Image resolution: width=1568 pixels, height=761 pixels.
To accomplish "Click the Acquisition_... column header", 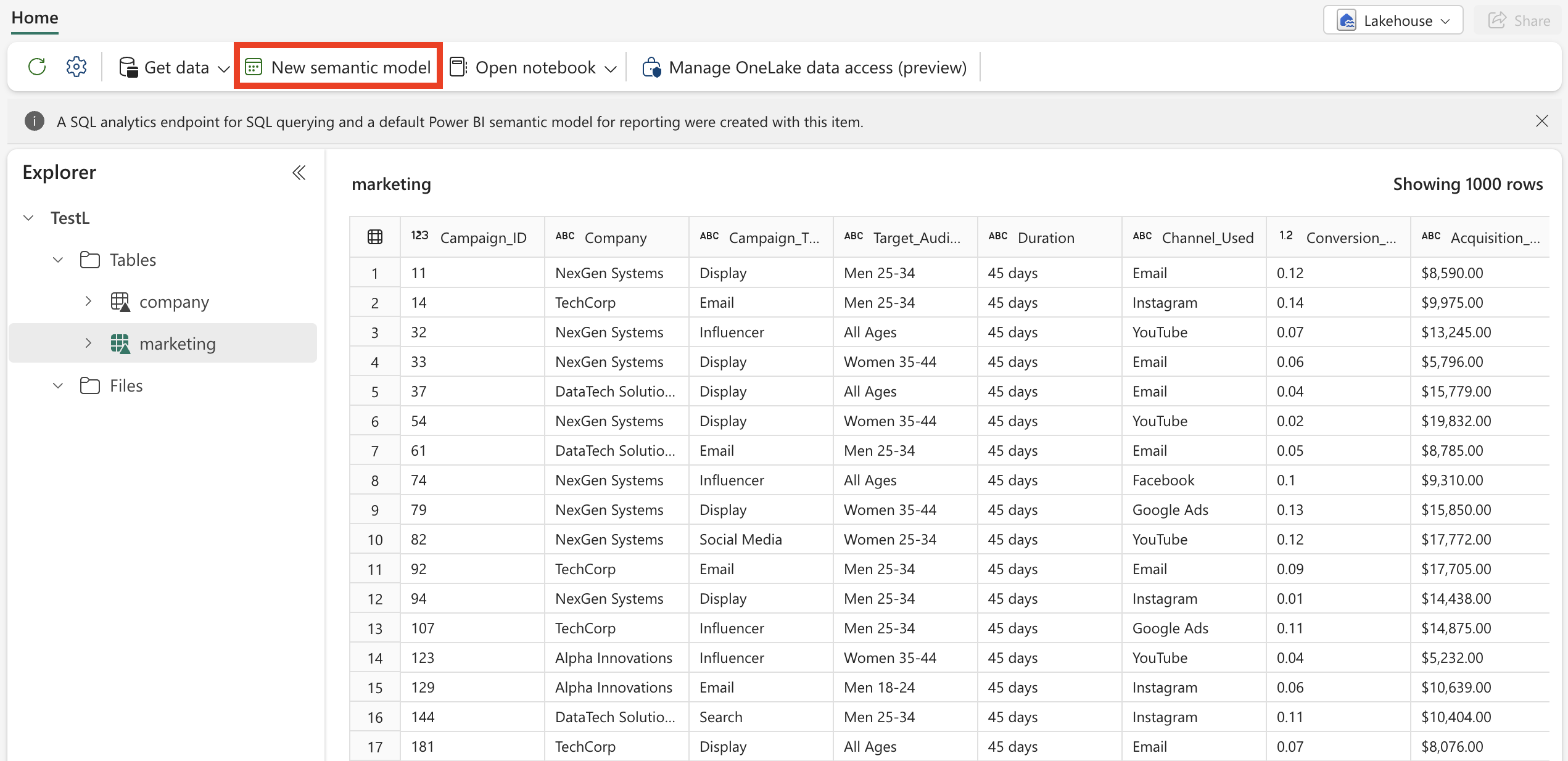I will (x=1480, y=237).
